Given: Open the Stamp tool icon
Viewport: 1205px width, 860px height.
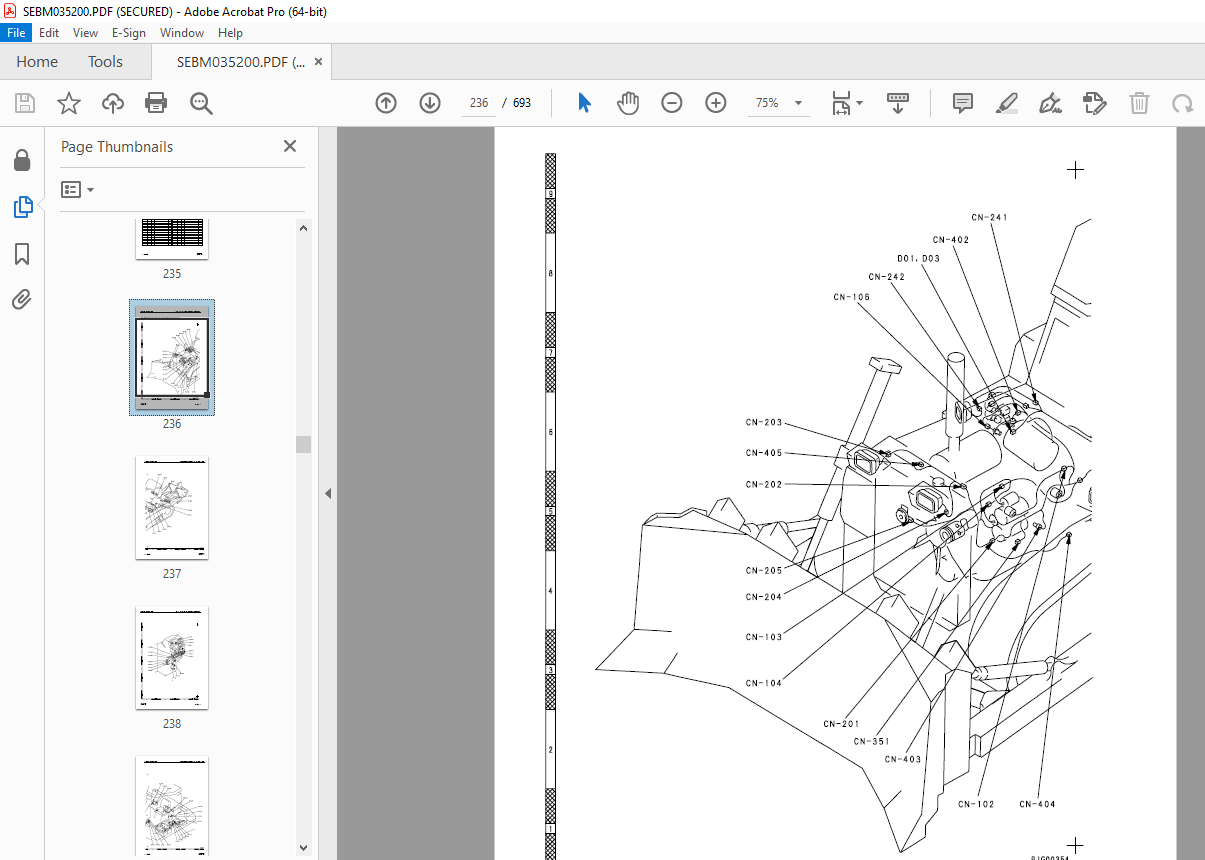Looking at the screenshot, I should [1095, 103].
